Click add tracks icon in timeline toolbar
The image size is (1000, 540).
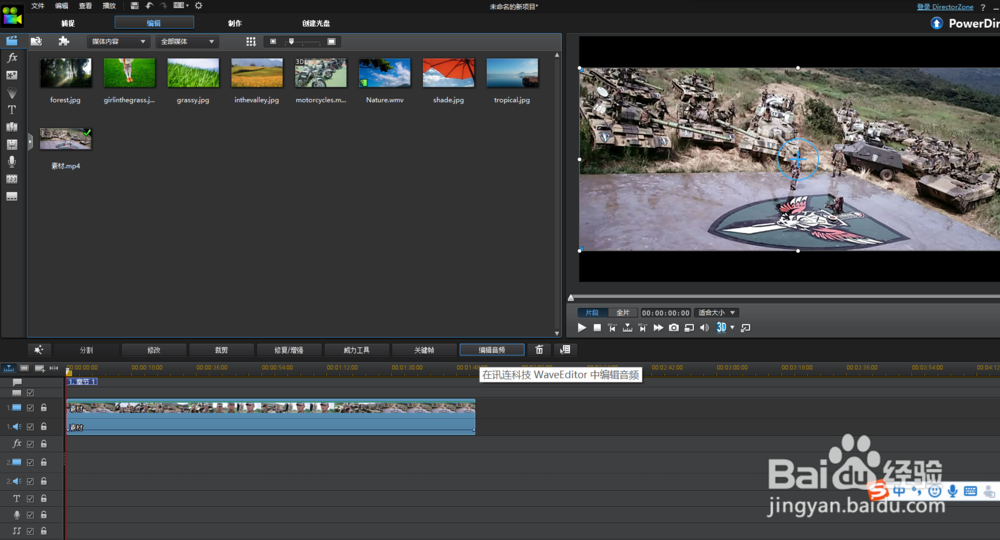pos(40,368)
